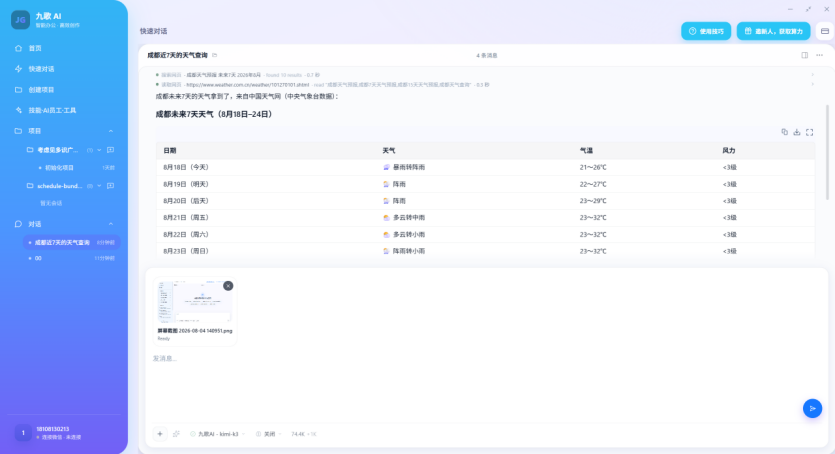Expand first project folder dropdown arrow
The height and width of the screenshot is (454, 835).
99,150
